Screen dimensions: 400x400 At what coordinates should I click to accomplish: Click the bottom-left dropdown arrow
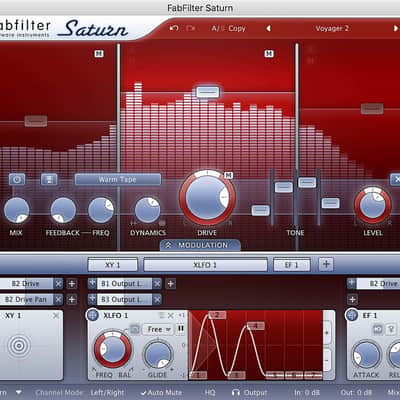(x=19, y=392)
